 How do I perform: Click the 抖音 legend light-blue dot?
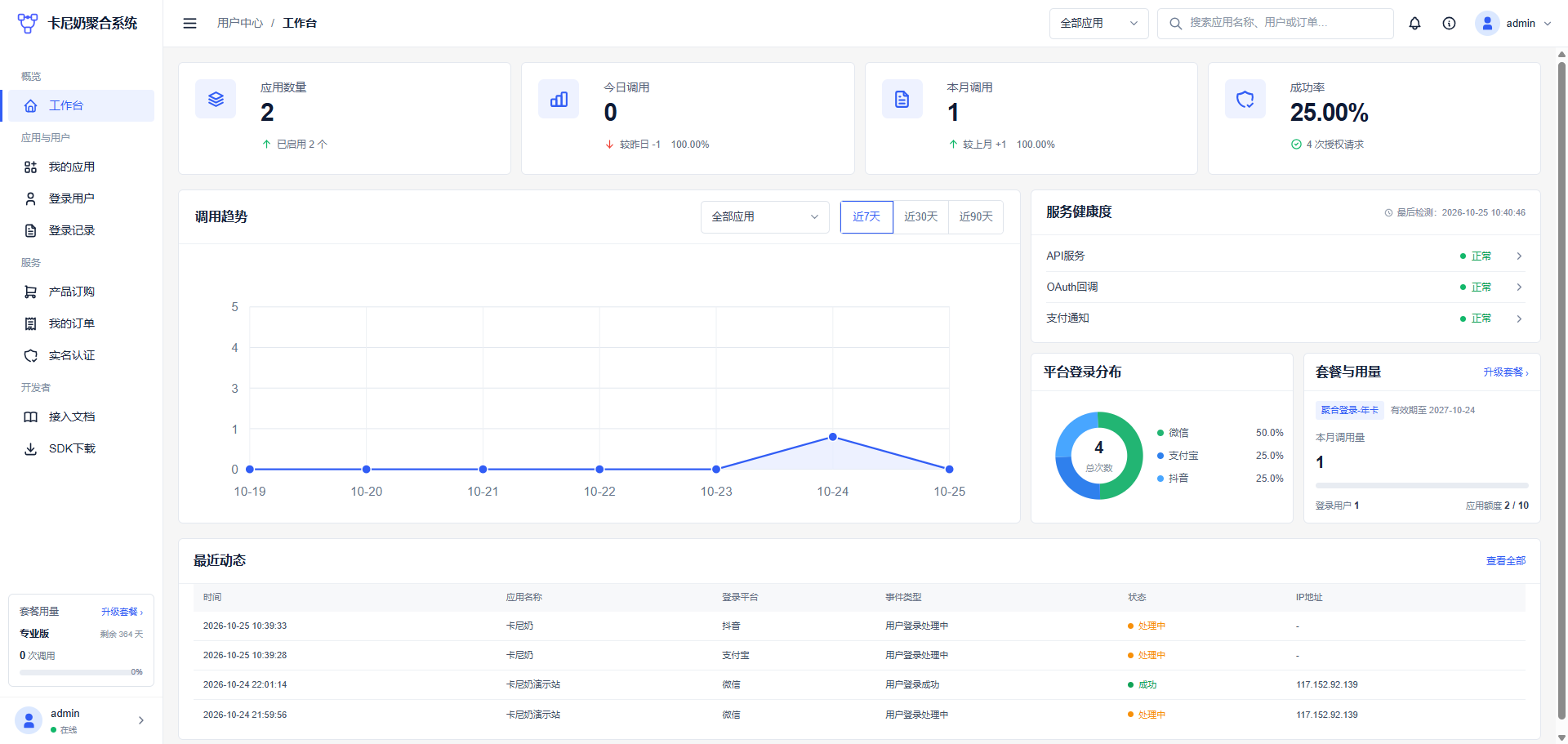(x=1160, y=479)
